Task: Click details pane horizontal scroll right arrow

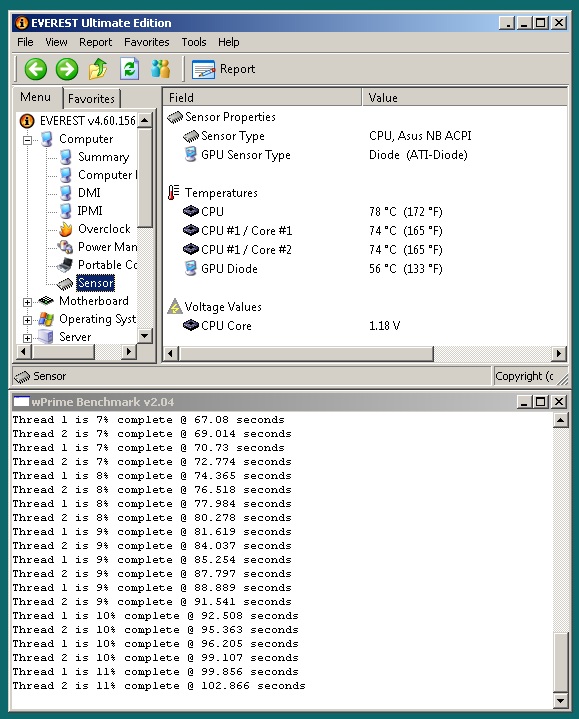Action: click(x=559, y=354)
